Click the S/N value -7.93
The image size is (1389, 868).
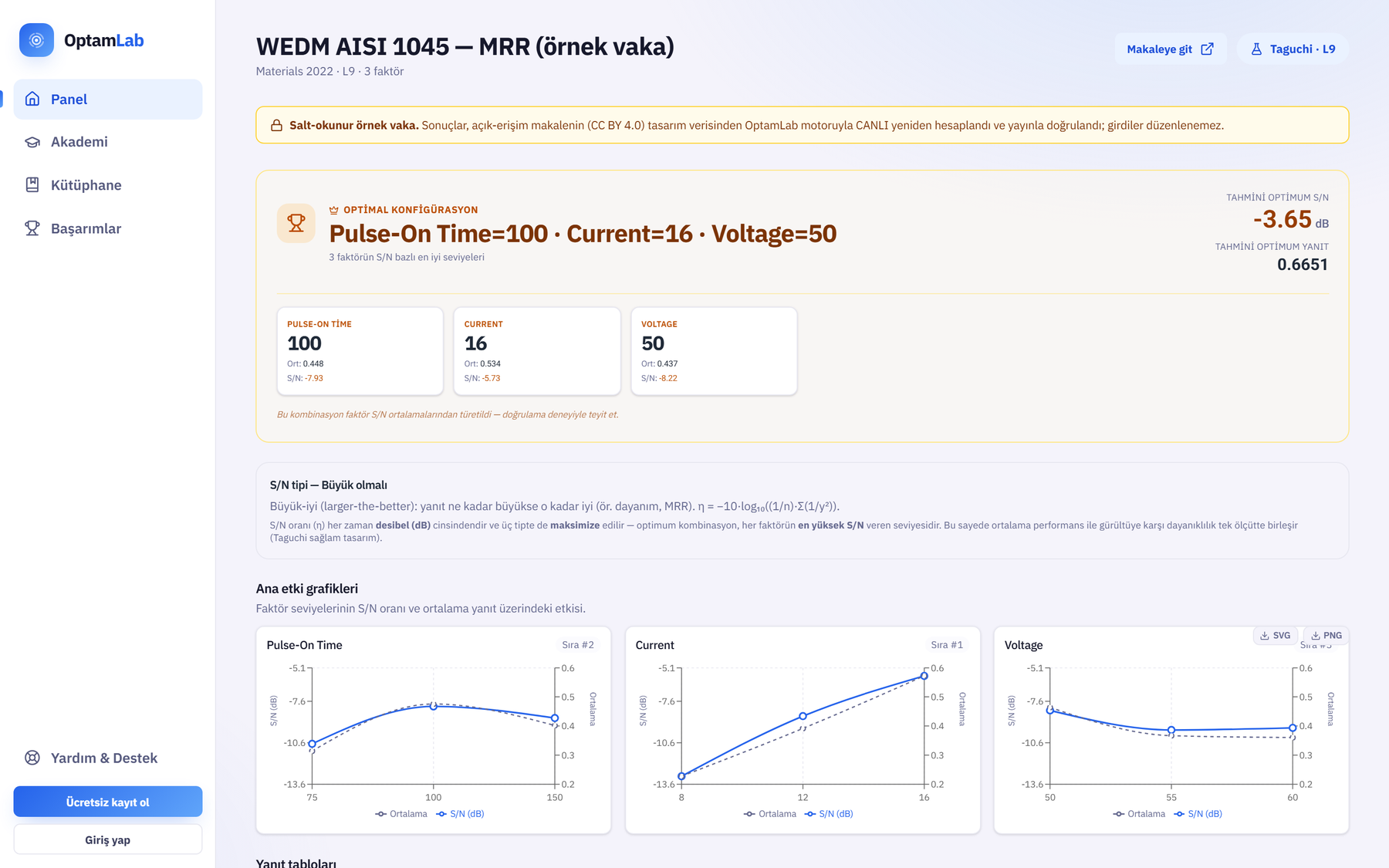(x=313, y=378)
